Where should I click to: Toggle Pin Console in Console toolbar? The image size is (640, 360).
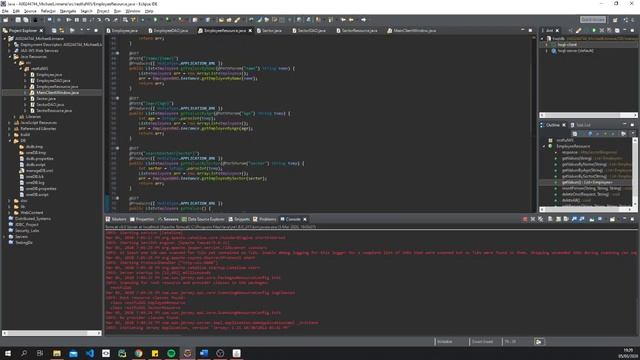point(591,219)
